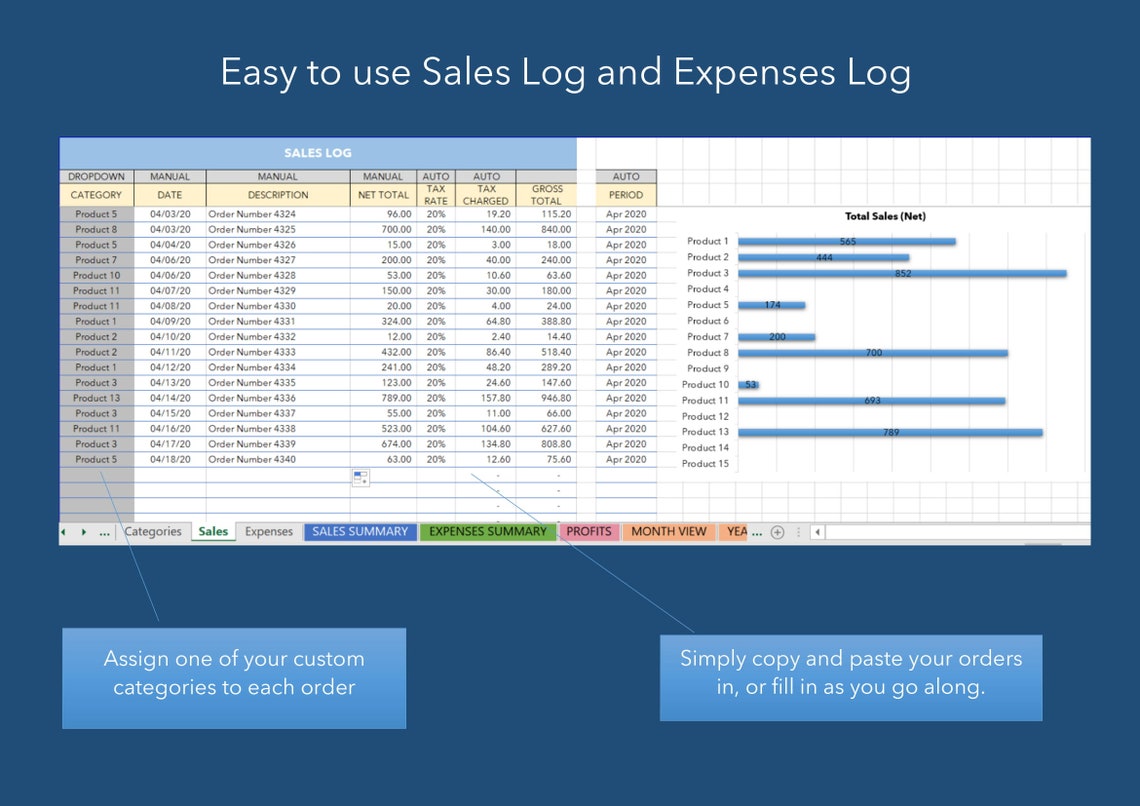Open the category dropdown showing Product 5

(x=95, y=214)
